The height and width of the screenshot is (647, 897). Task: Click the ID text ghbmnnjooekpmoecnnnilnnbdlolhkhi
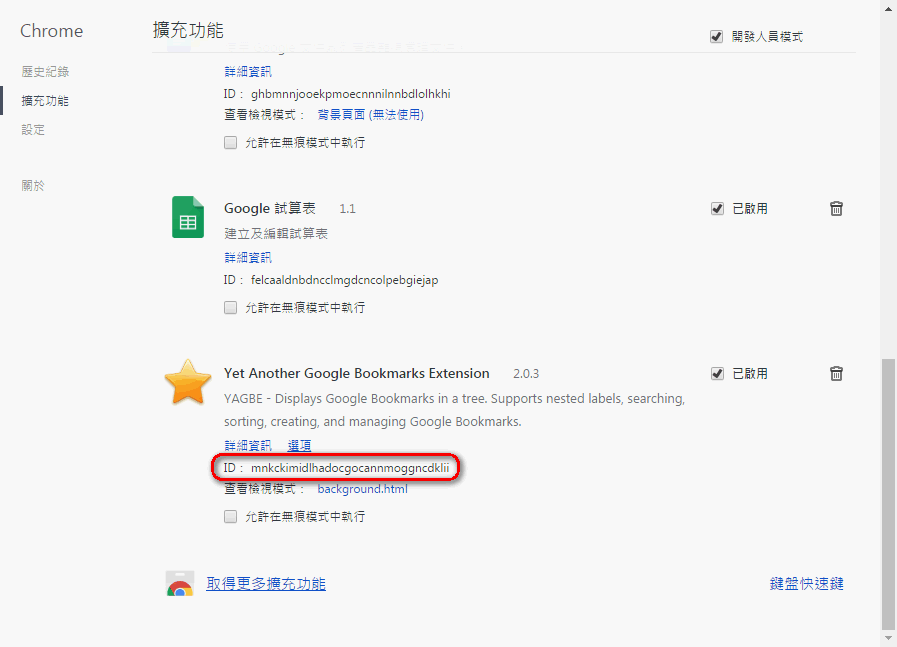pyautogui.click(x=351, y=94)
